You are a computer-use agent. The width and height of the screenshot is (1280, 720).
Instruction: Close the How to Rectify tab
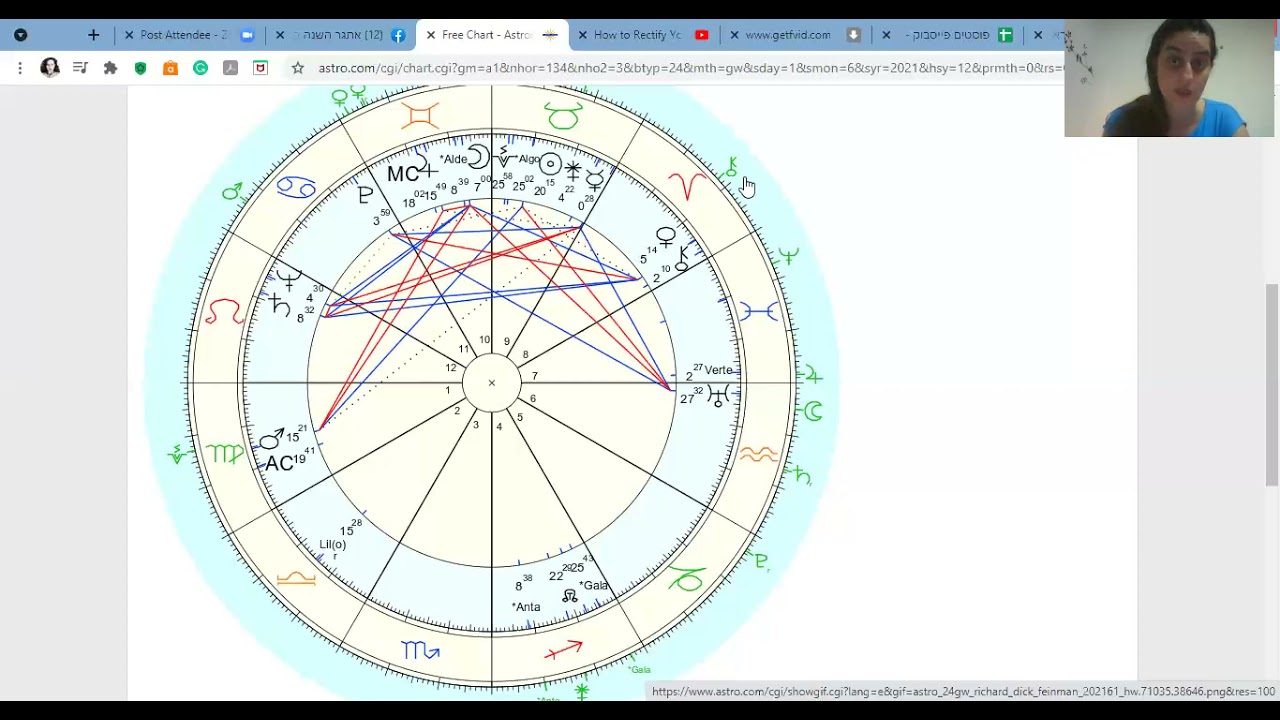[583, 35]
